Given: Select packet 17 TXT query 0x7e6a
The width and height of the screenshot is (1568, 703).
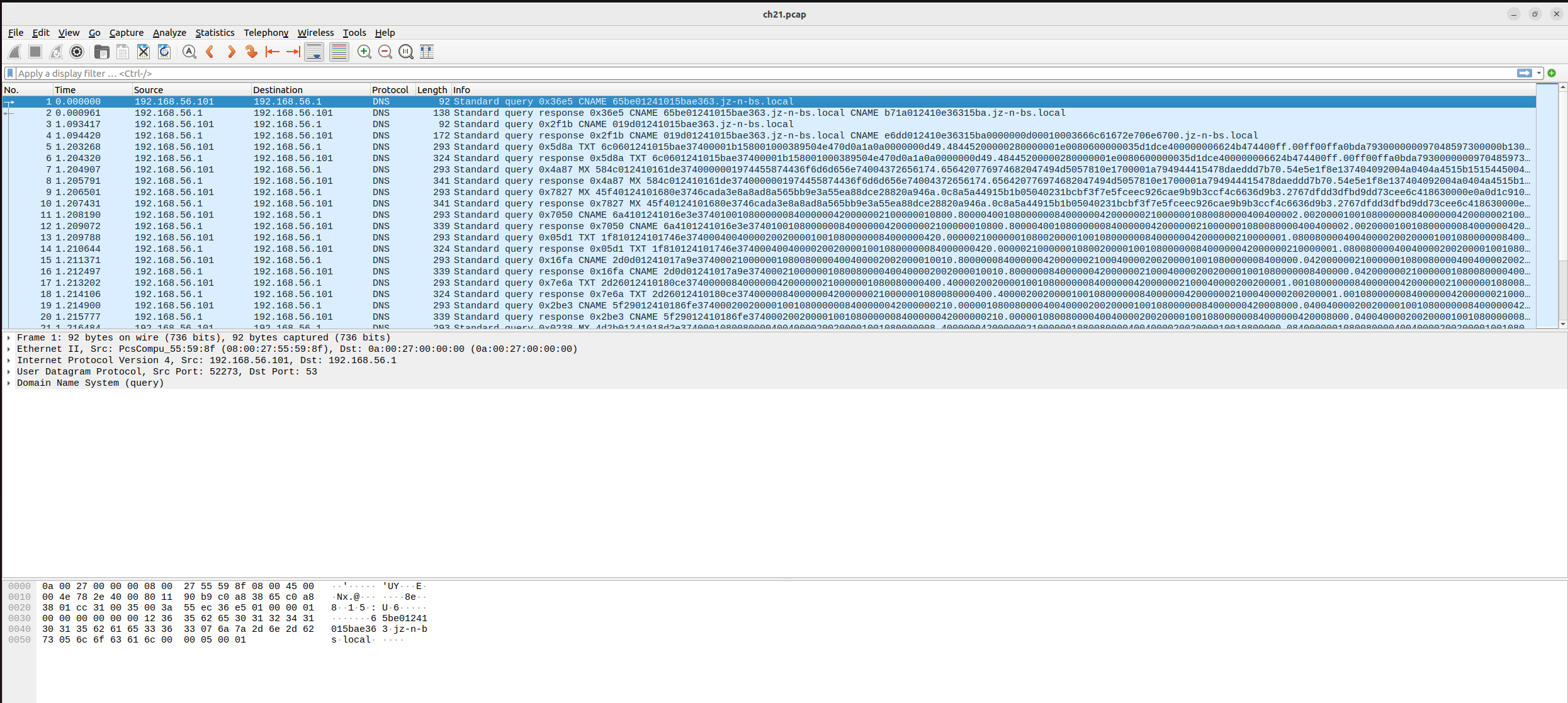Looking at the screenshot, I should click(x=769, y=283).
